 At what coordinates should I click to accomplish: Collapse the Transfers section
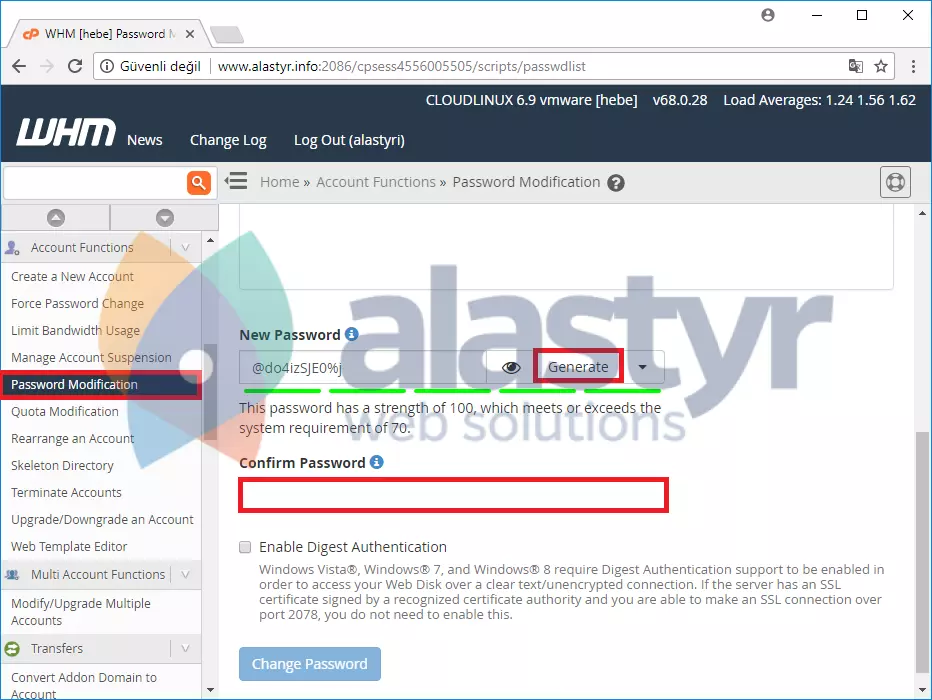click(x=185, y=648)
